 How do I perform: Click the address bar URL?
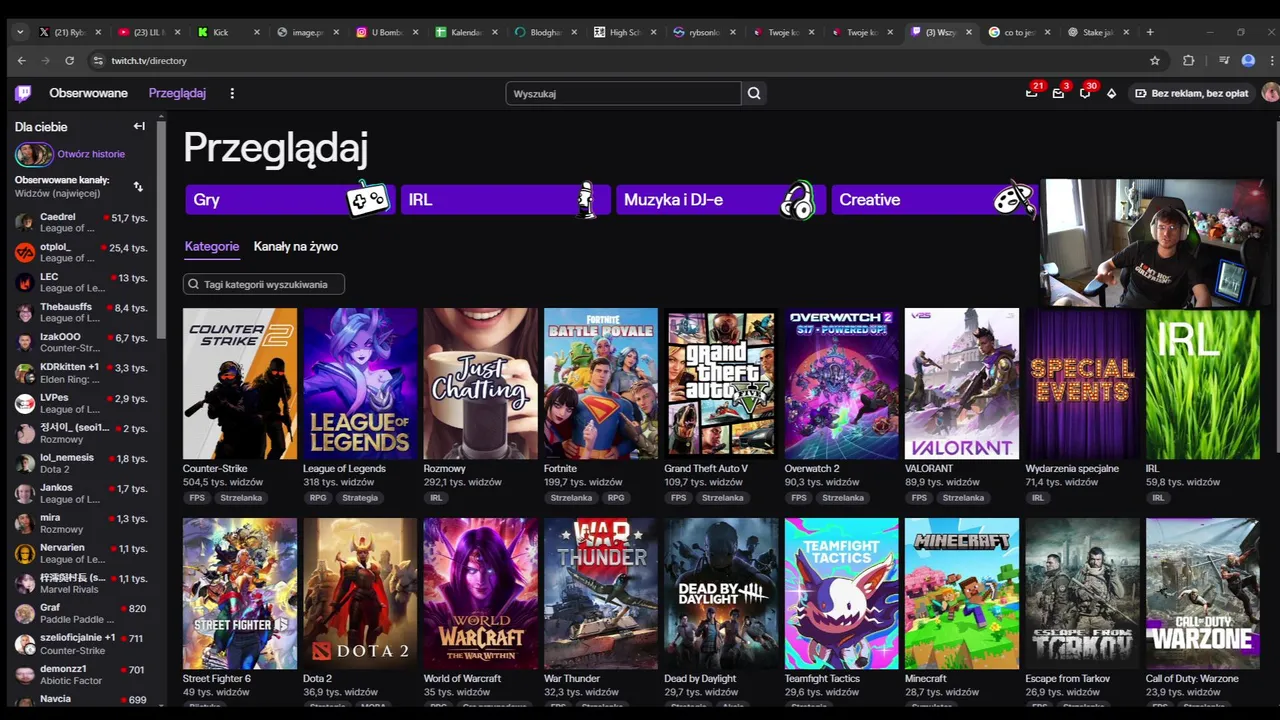pos(149,60)
